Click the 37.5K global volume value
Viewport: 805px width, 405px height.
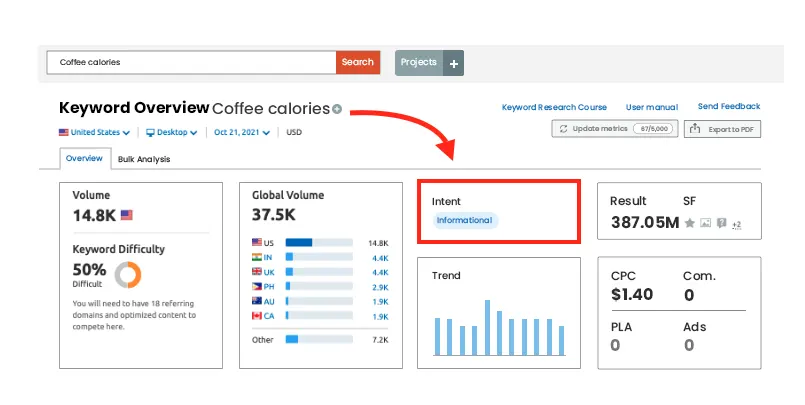(x=274, y=215)
